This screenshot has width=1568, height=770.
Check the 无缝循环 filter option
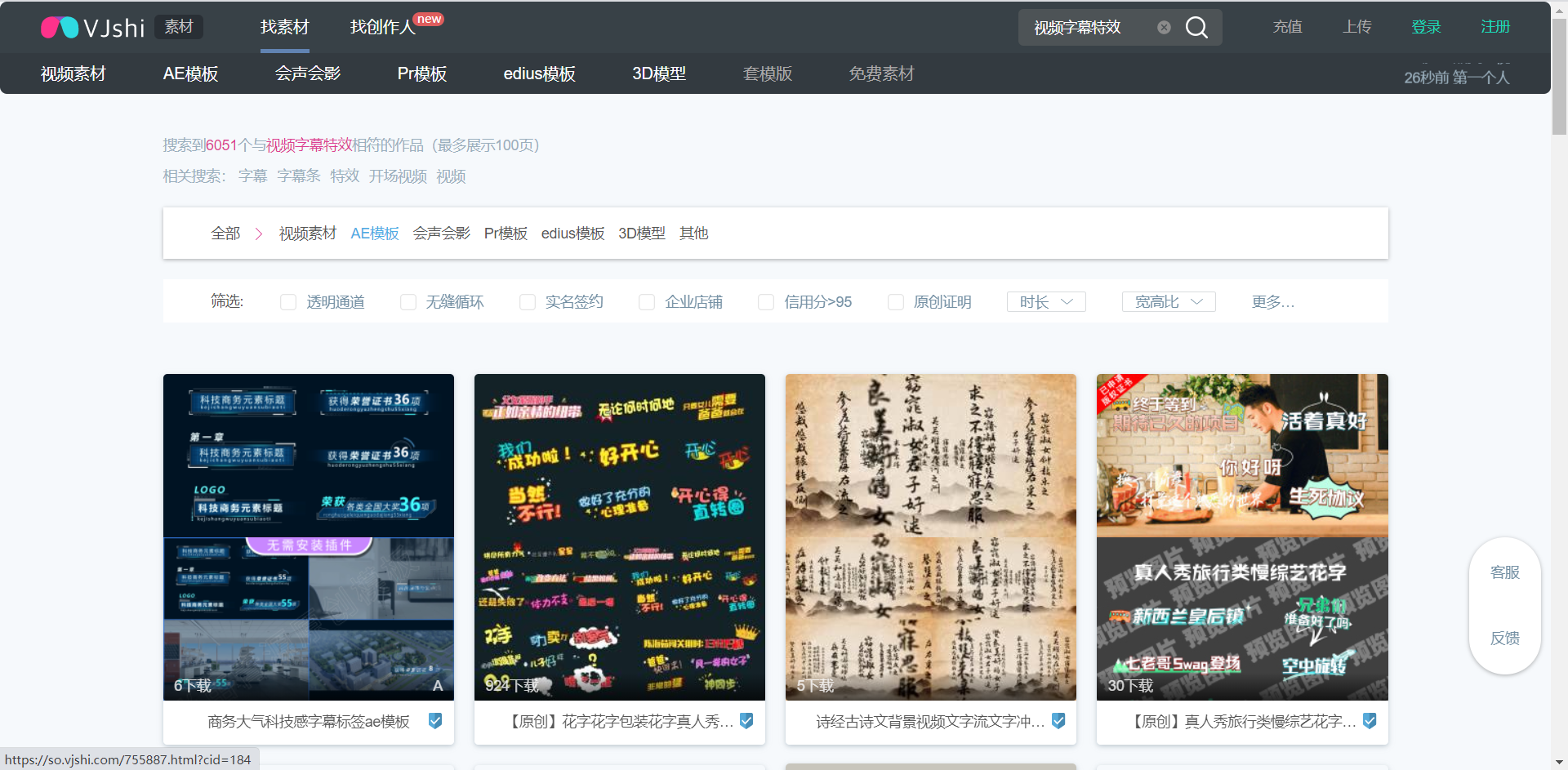coord(408,302)
